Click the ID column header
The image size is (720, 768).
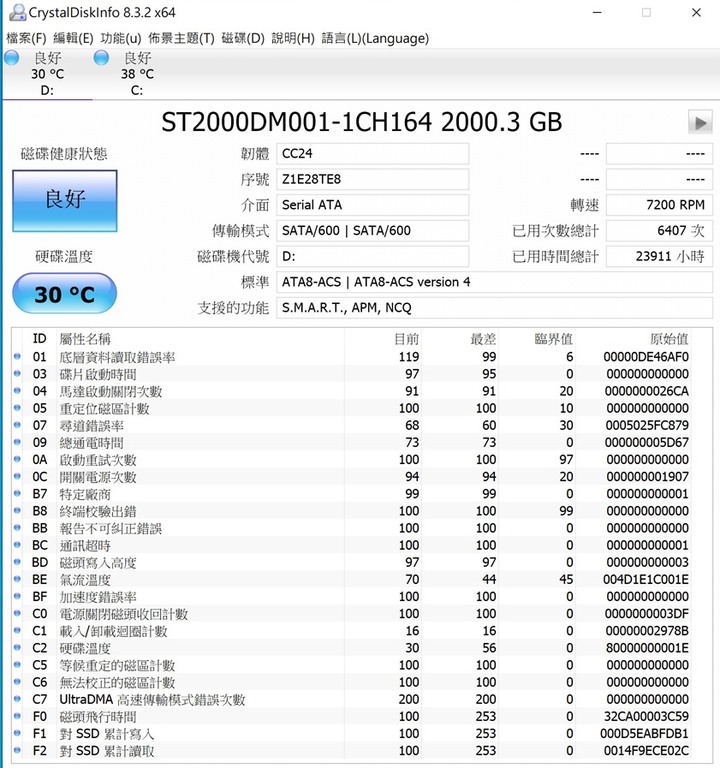click(39, 338)
